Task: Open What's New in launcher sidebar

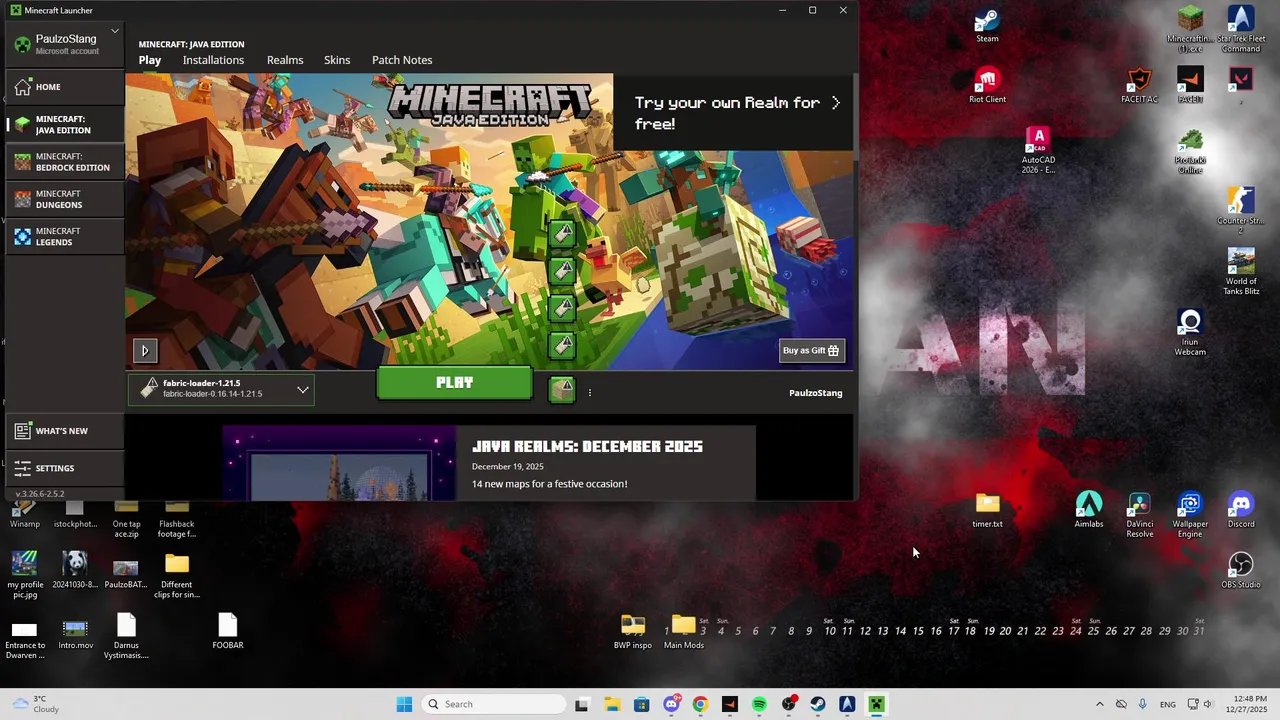Action: (65, 431)
